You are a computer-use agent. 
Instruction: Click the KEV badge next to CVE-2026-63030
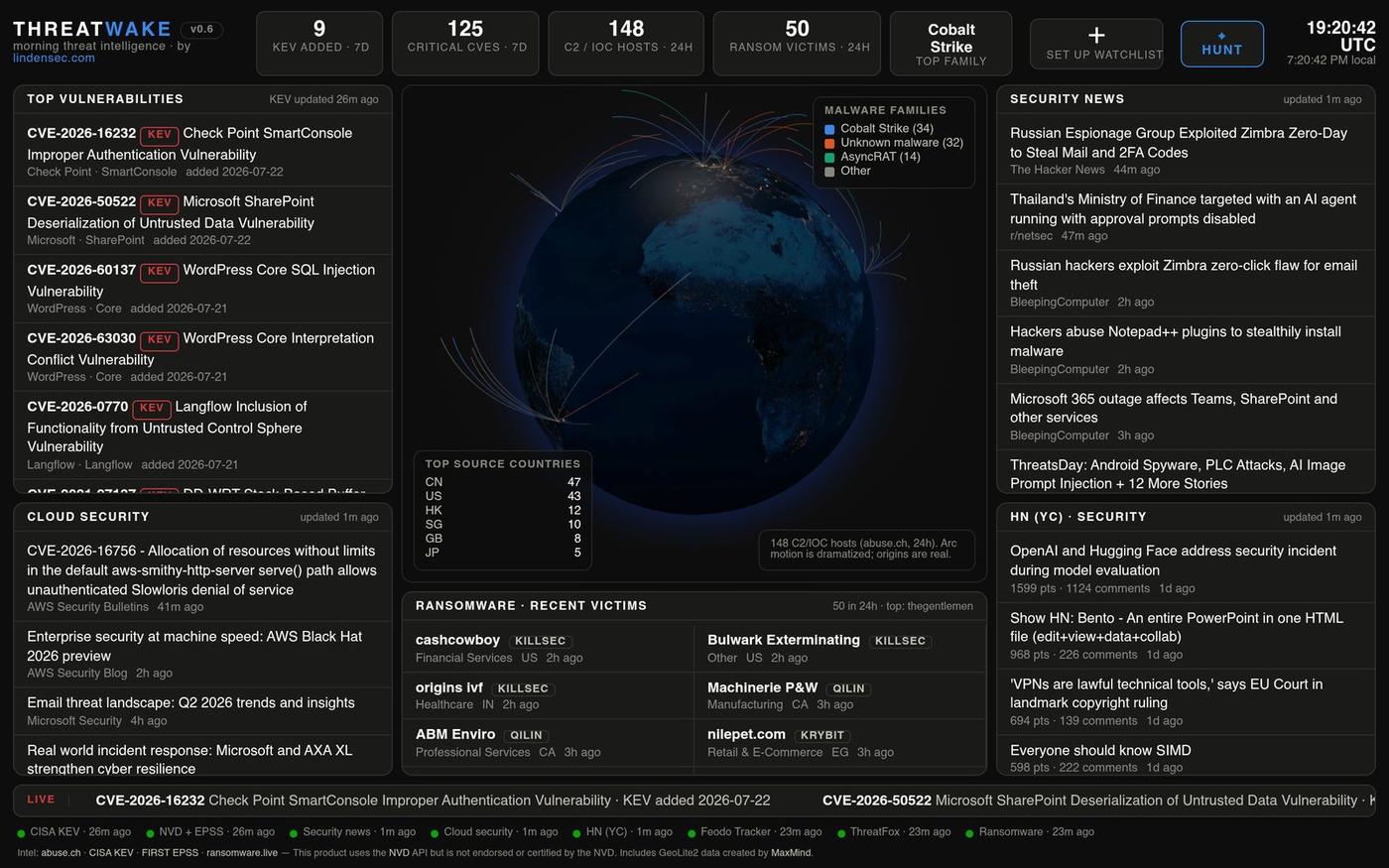(160, 339)
